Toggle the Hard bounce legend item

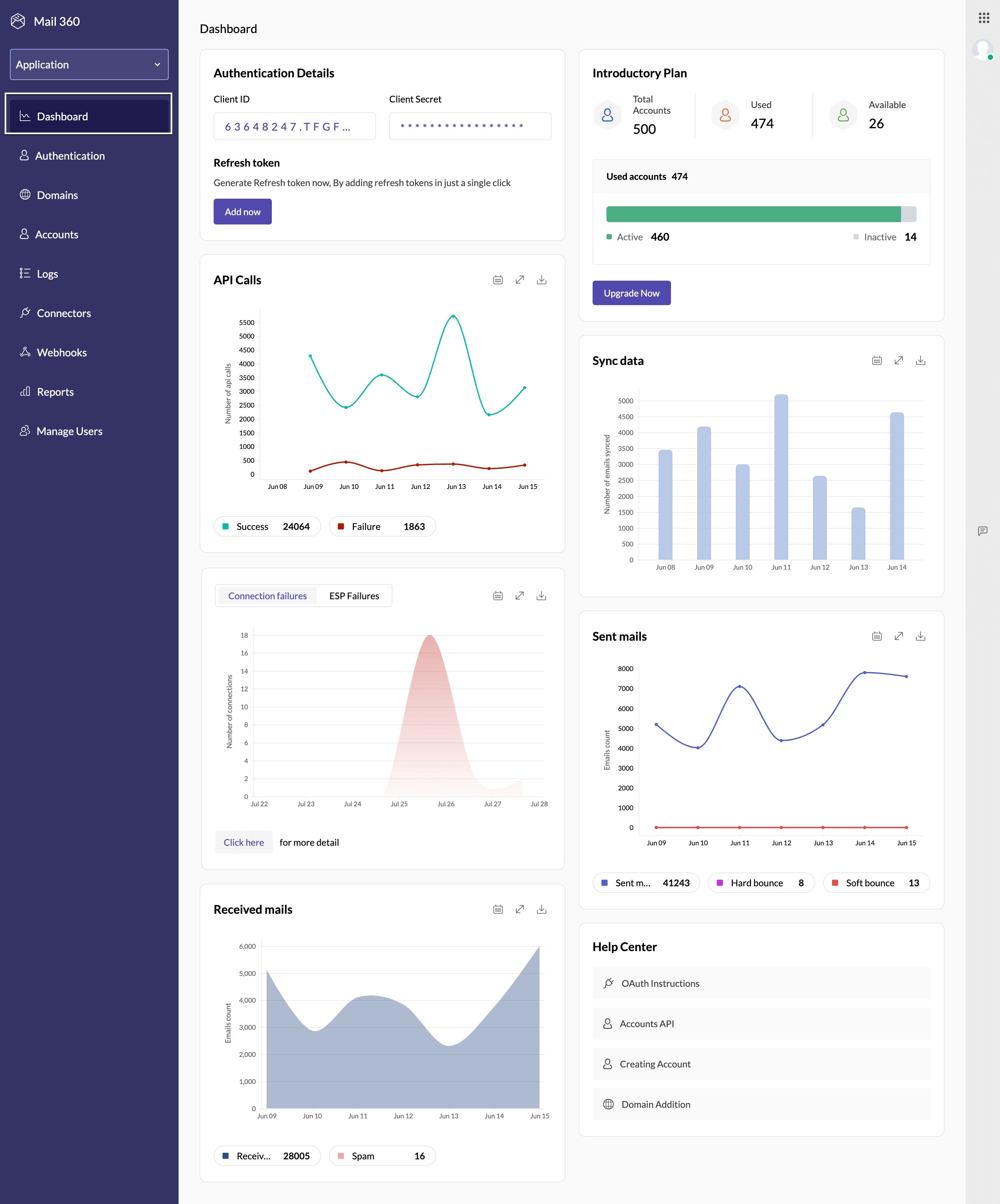761,883
